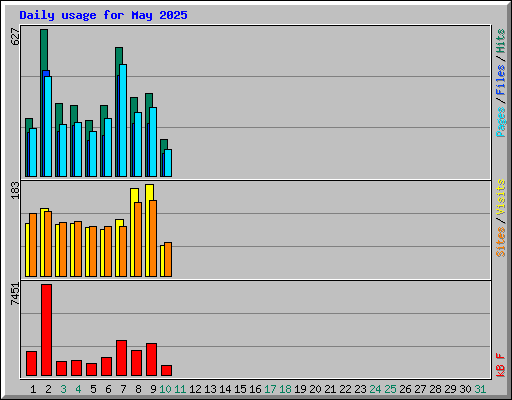Click day 9 on the x-axis
This screenshot has width=512, height=400.
[x=153, y=389]
